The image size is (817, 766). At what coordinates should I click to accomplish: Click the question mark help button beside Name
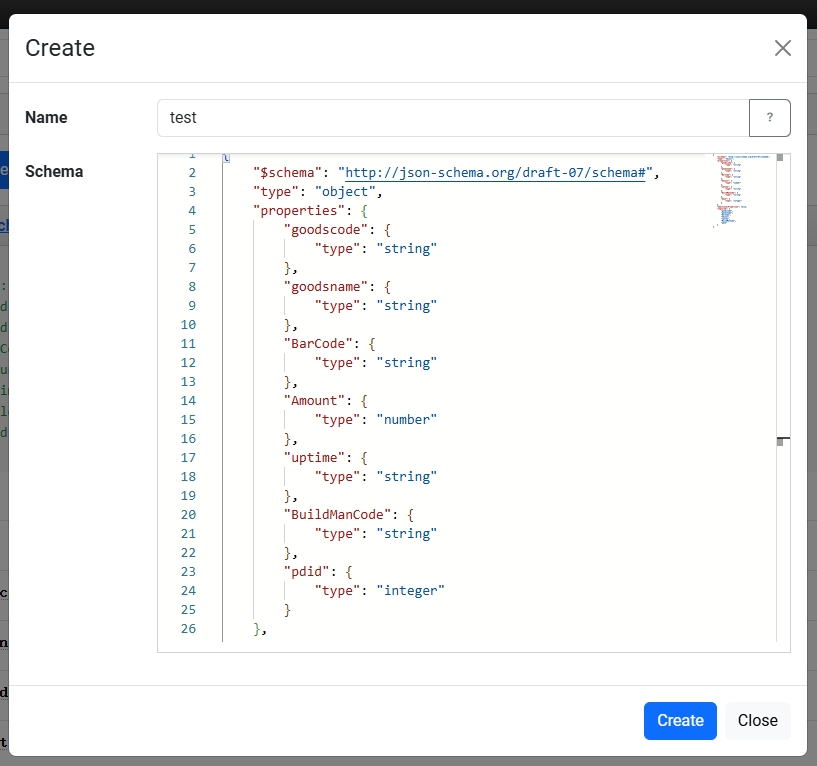770,118
